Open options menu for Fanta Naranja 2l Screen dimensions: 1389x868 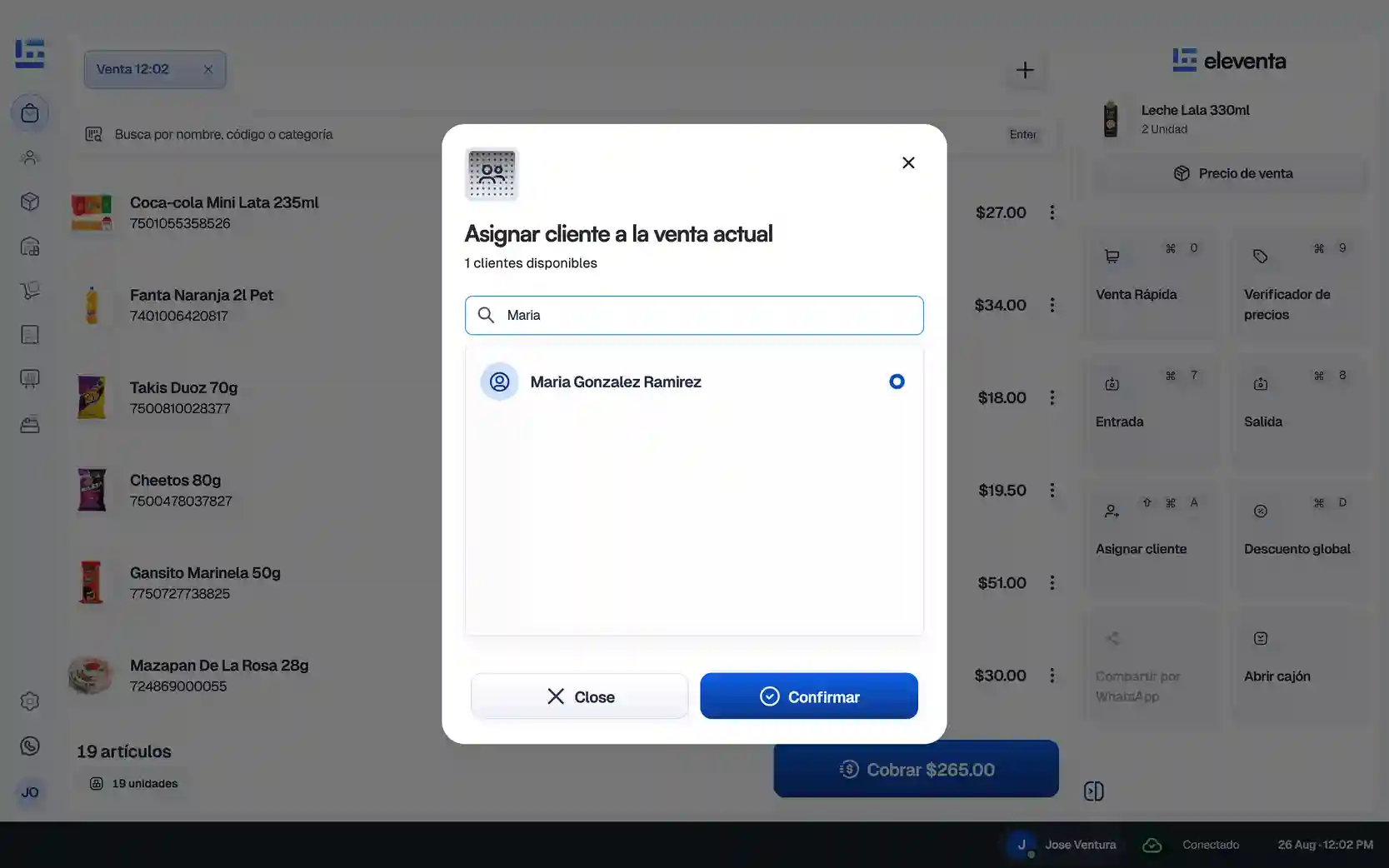tap(1052, 305)
